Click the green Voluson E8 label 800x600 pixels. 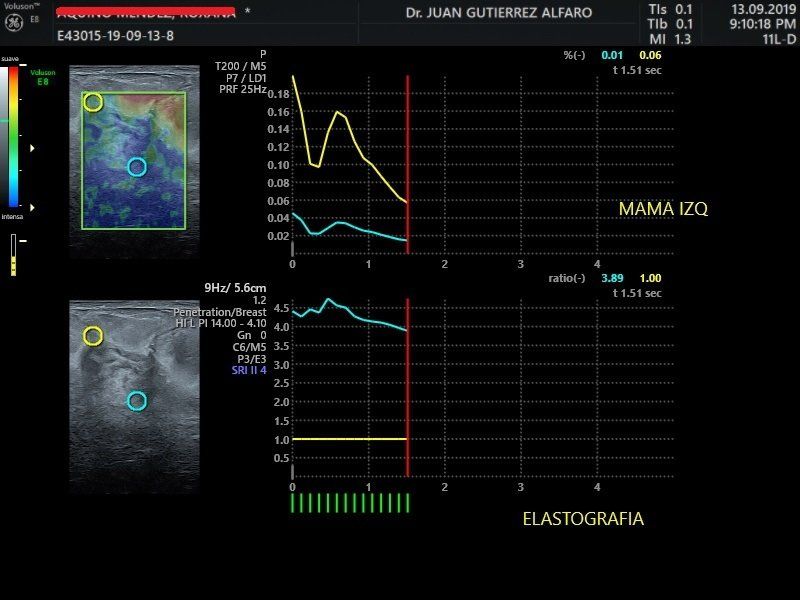tap(43, 77)
